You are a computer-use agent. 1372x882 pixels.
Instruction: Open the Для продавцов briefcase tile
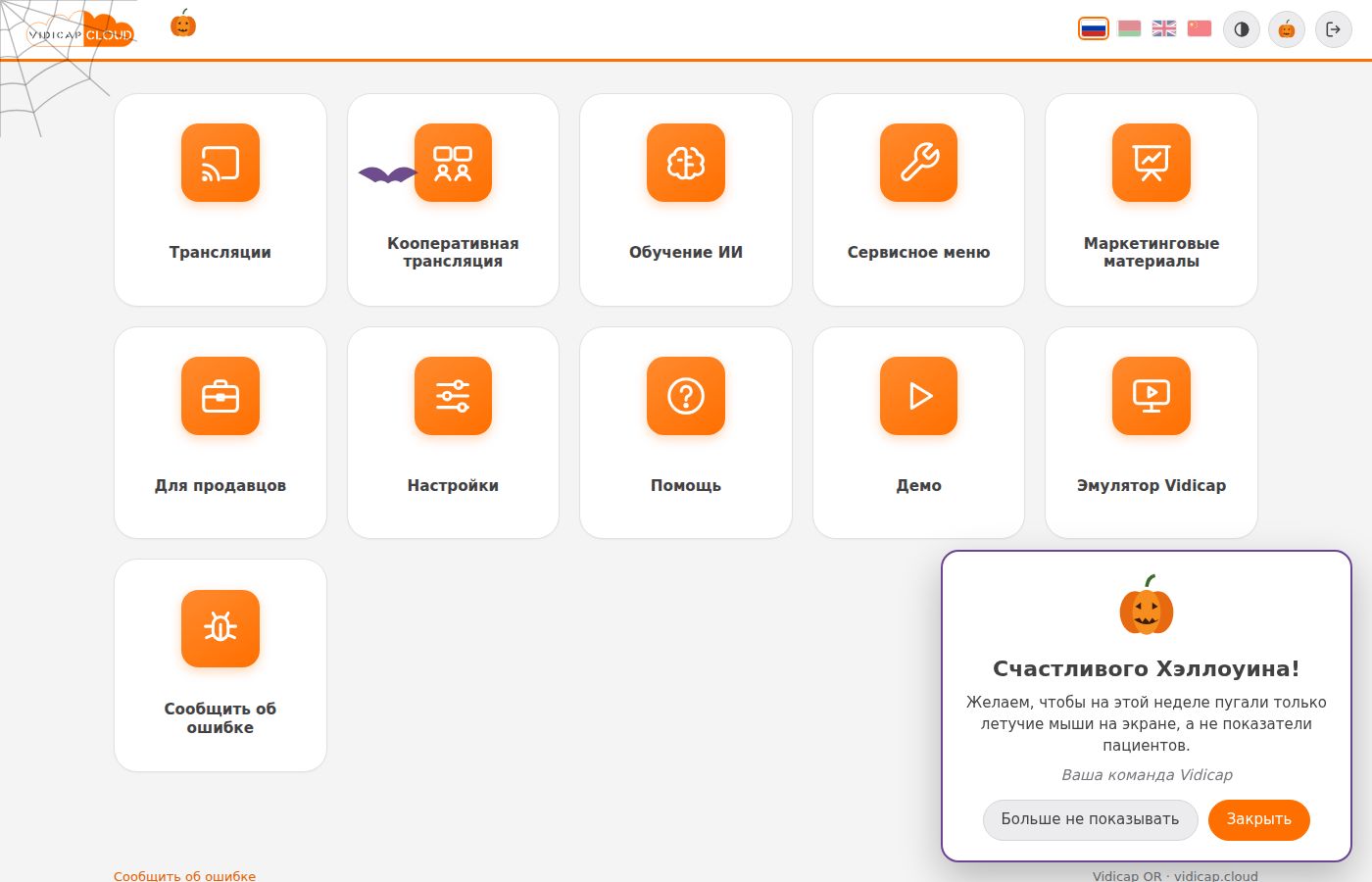click(x=220, y=432)
